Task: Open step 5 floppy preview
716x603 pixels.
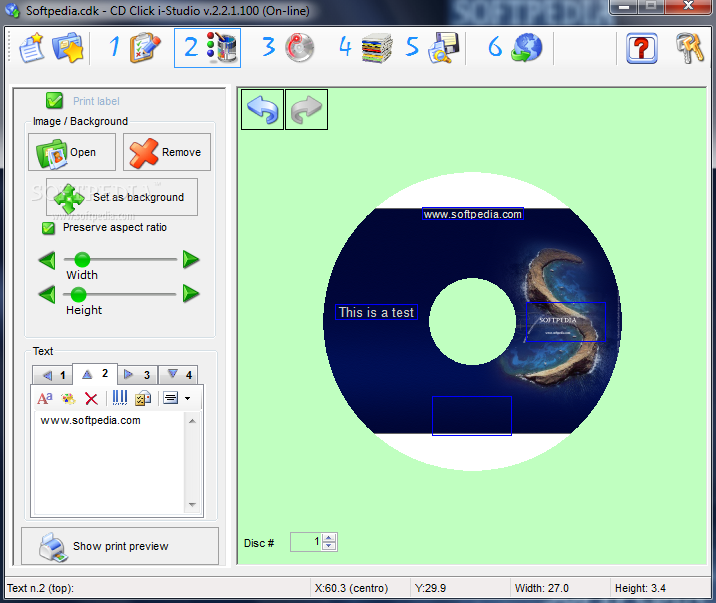Action: [432, 47]
